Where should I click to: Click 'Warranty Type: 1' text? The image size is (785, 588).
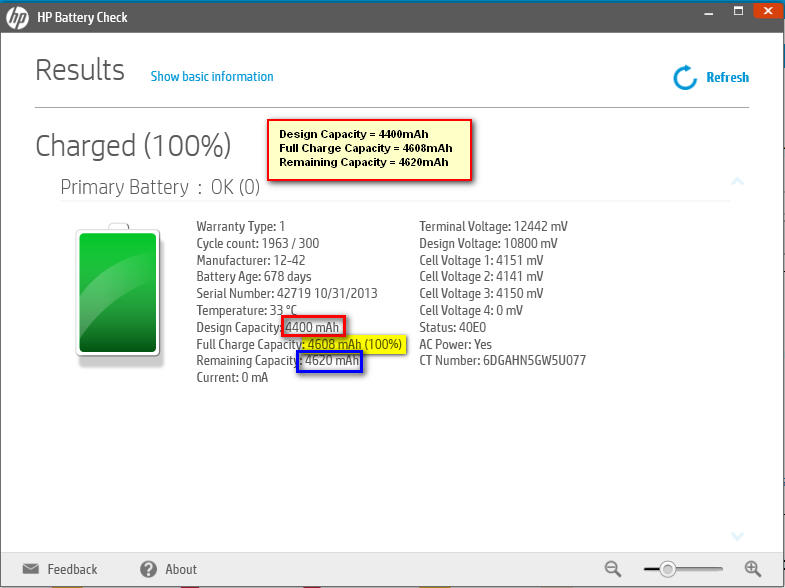tap(240, 227)
